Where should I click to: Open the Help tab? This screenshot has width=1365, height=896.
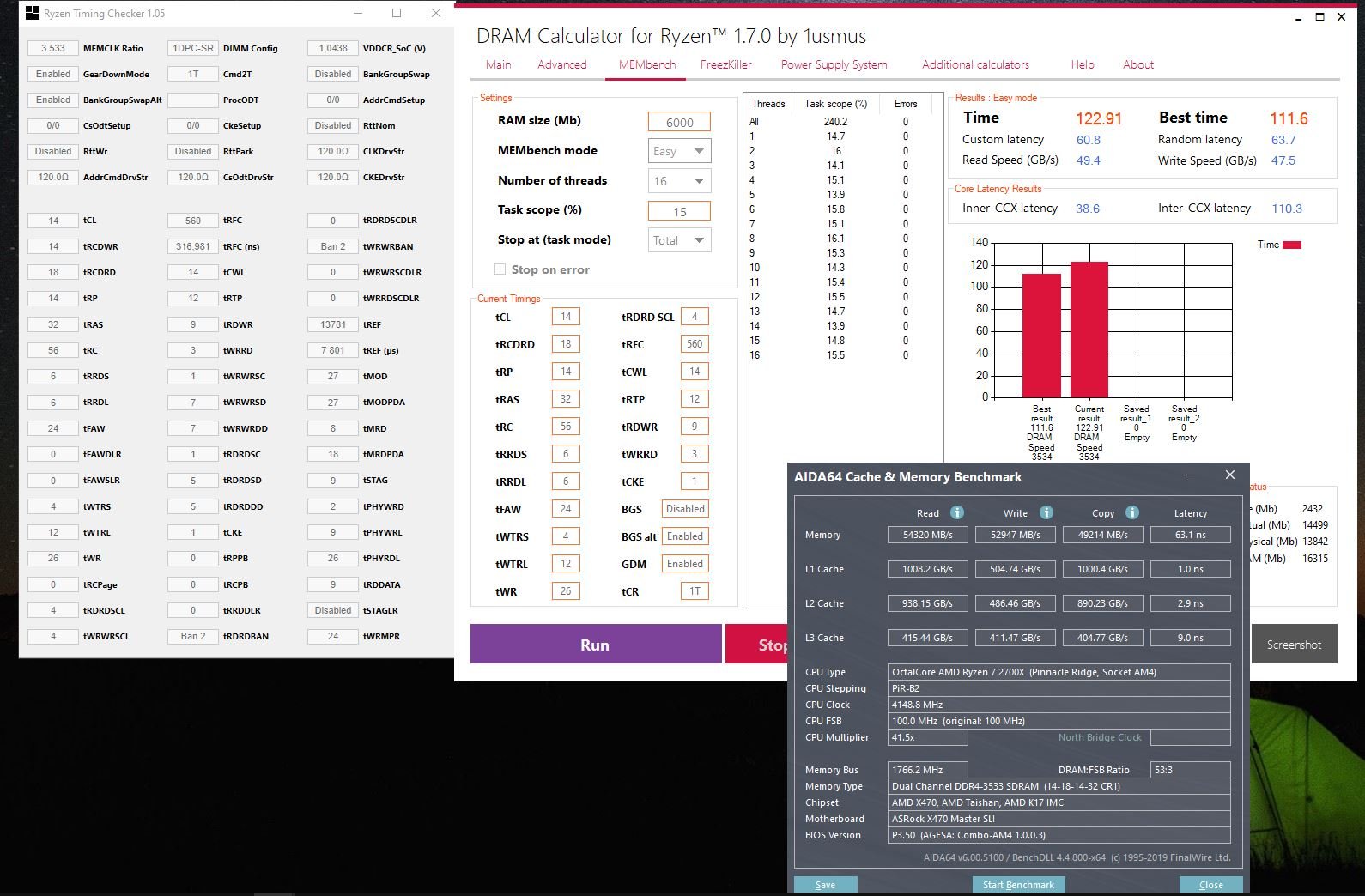coord(1083,64)
